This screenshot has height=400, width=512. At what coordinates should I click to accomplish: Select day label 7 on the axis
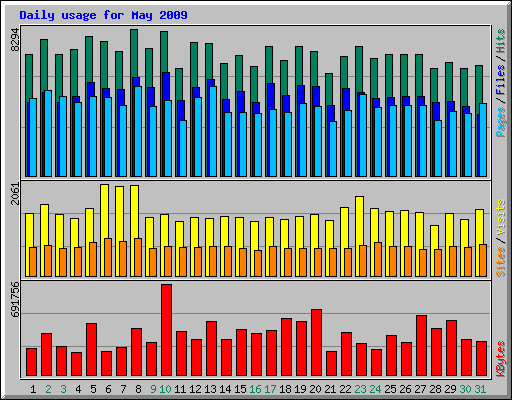[123, 389]
